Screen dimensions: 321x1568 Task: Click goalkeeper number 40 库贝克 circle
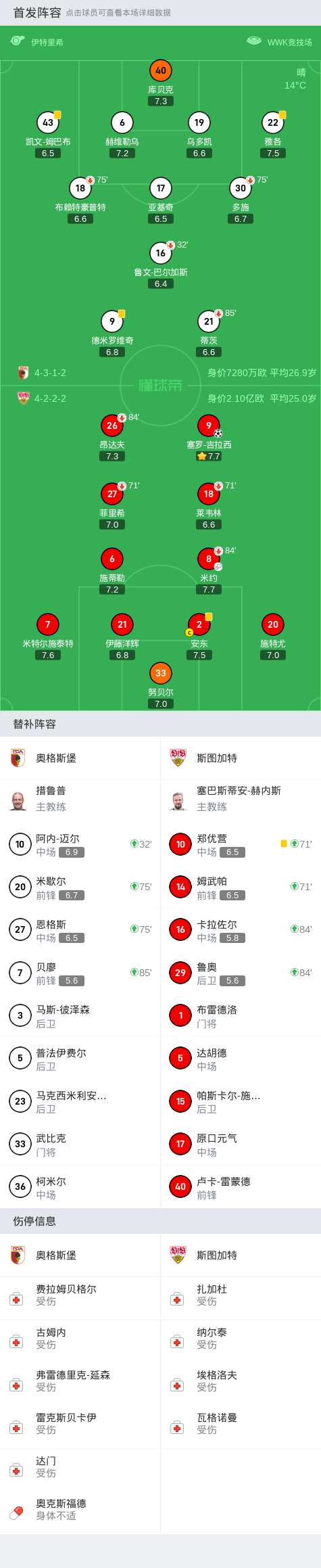click(x=161, y=70)
